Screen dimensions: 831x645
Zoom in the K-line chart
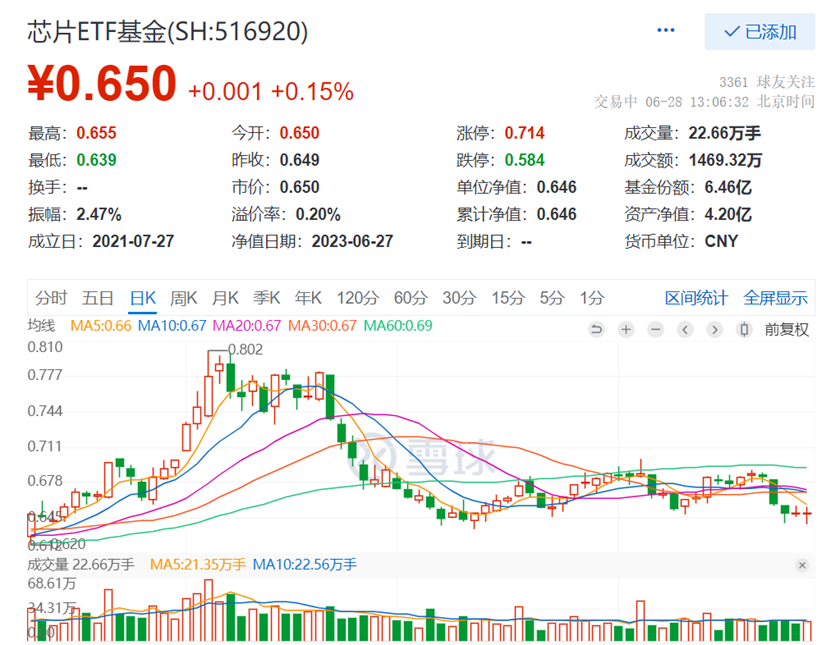coord(626,330)
